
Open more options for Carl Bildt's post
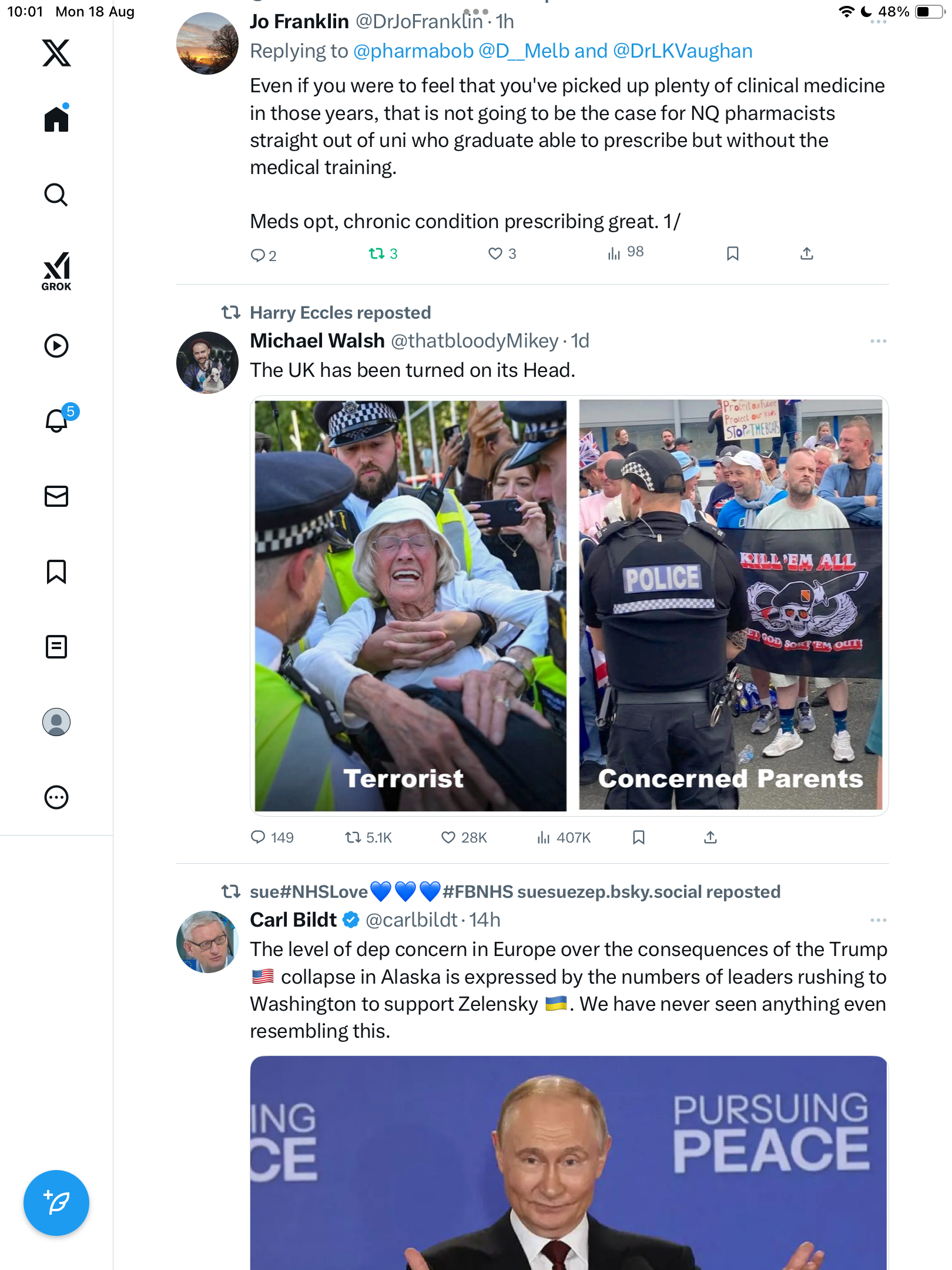878,920
